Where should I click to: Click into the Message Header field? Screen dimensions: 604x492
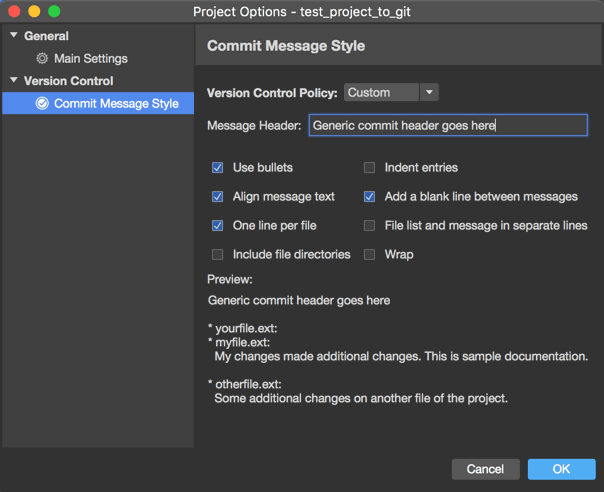click(x=448, y=125)
